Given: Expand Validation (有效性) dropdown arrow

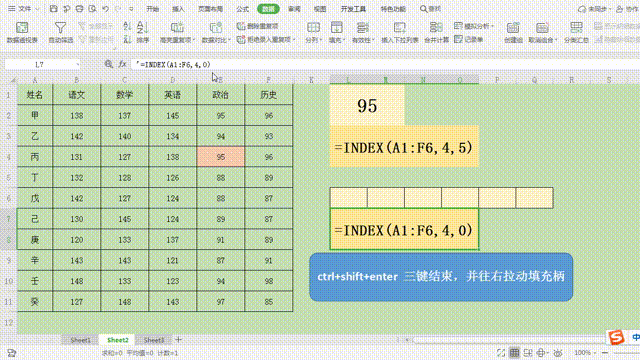Looking at the screenshot, I should 373,40.
